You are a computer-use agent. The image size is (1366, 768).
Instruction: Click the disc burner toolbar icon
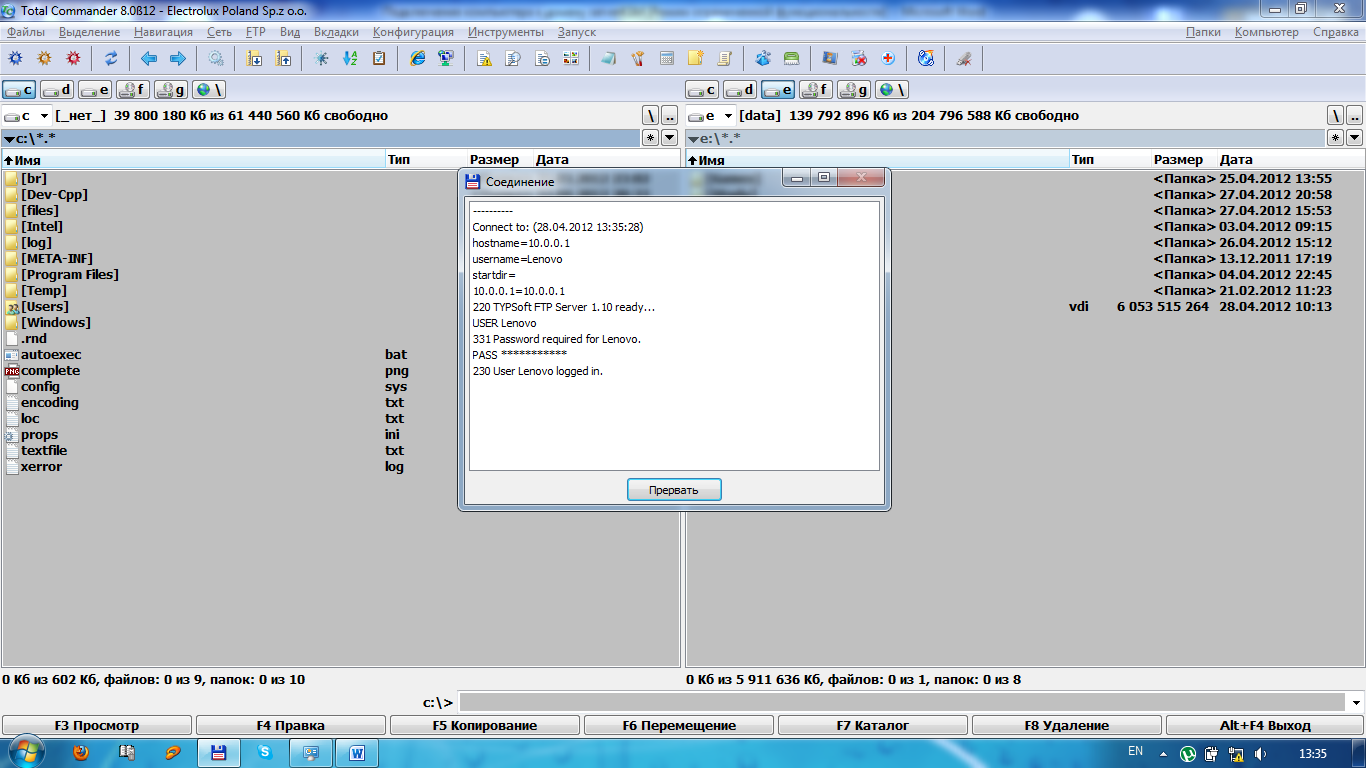coord(926,58)
